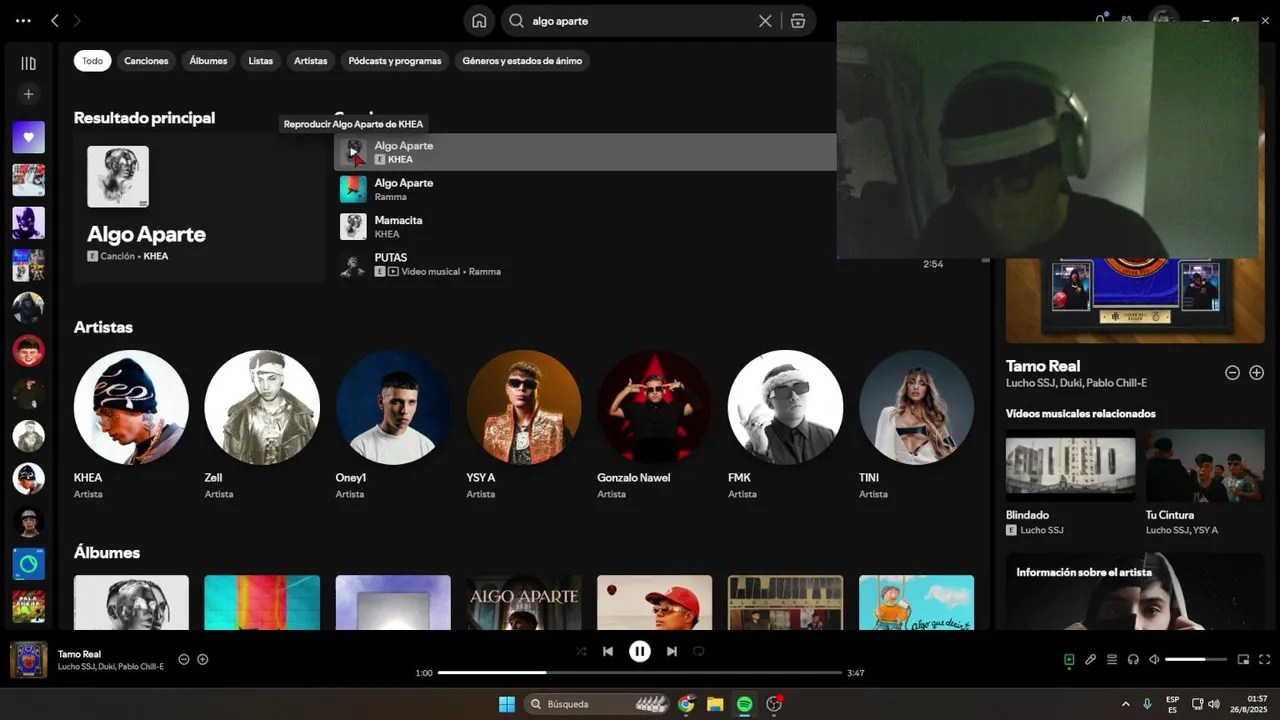Screen dimensions: 1280x720
Task: Go back with the left arrow
Action: coord(55,20)
